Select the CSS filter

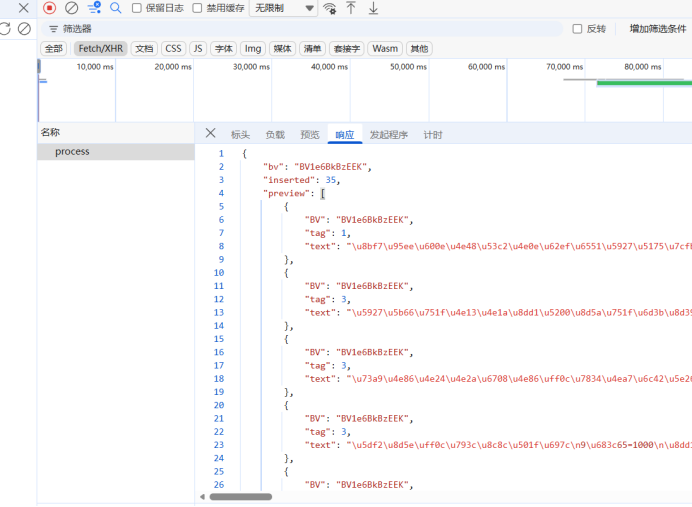[x=173, y=49]
